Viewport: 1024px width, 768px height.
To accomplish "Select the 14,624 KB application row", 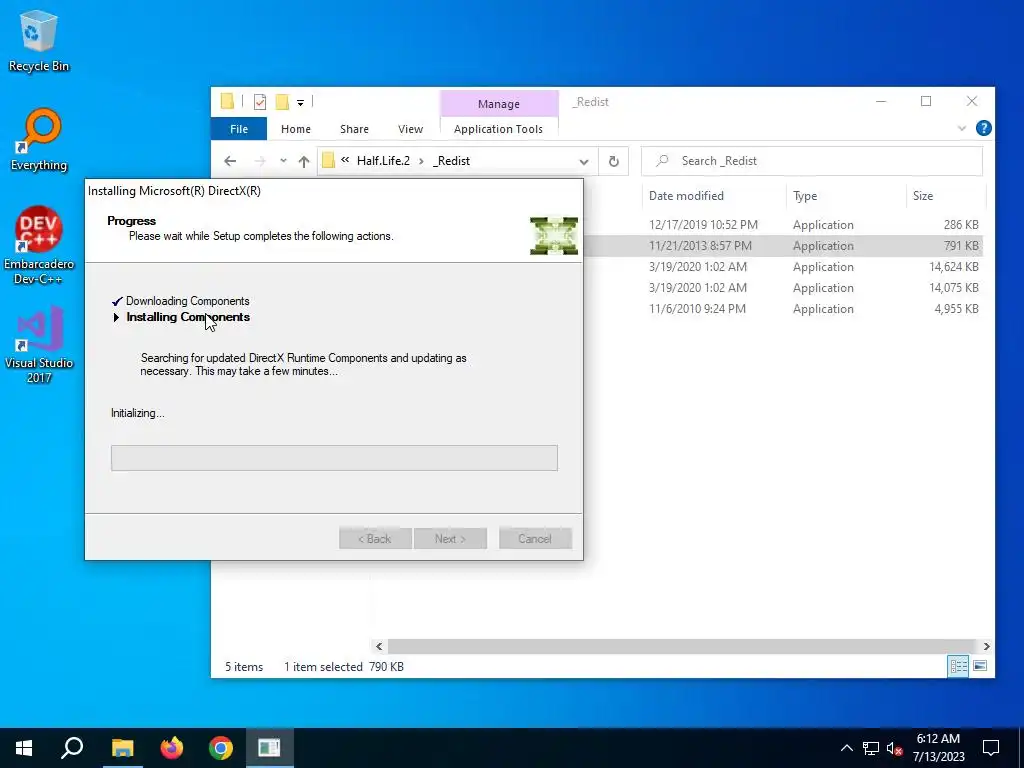I will click(782, 267).
